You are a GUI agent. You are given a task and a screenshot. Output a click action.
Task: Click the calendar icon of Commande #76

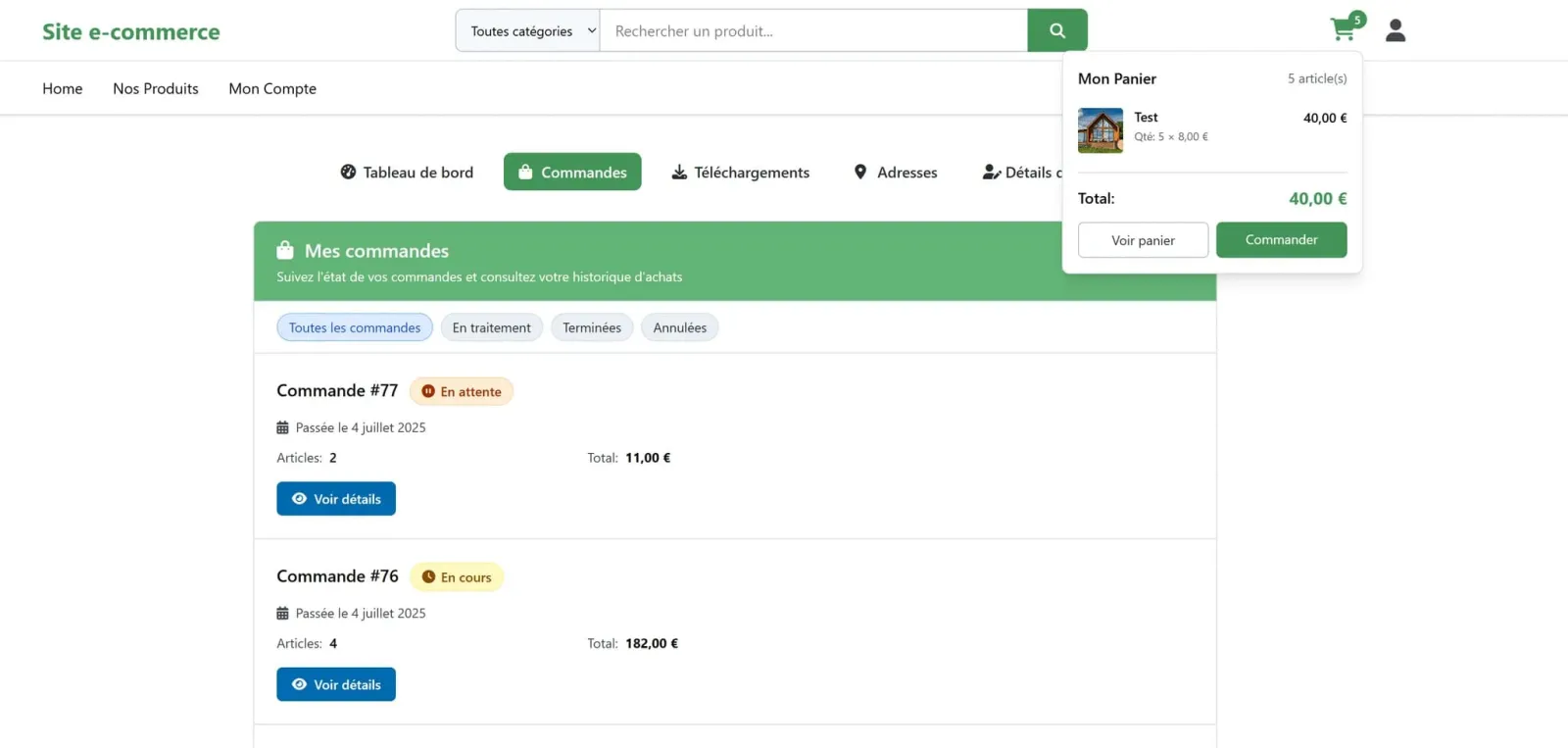(282, 614)
